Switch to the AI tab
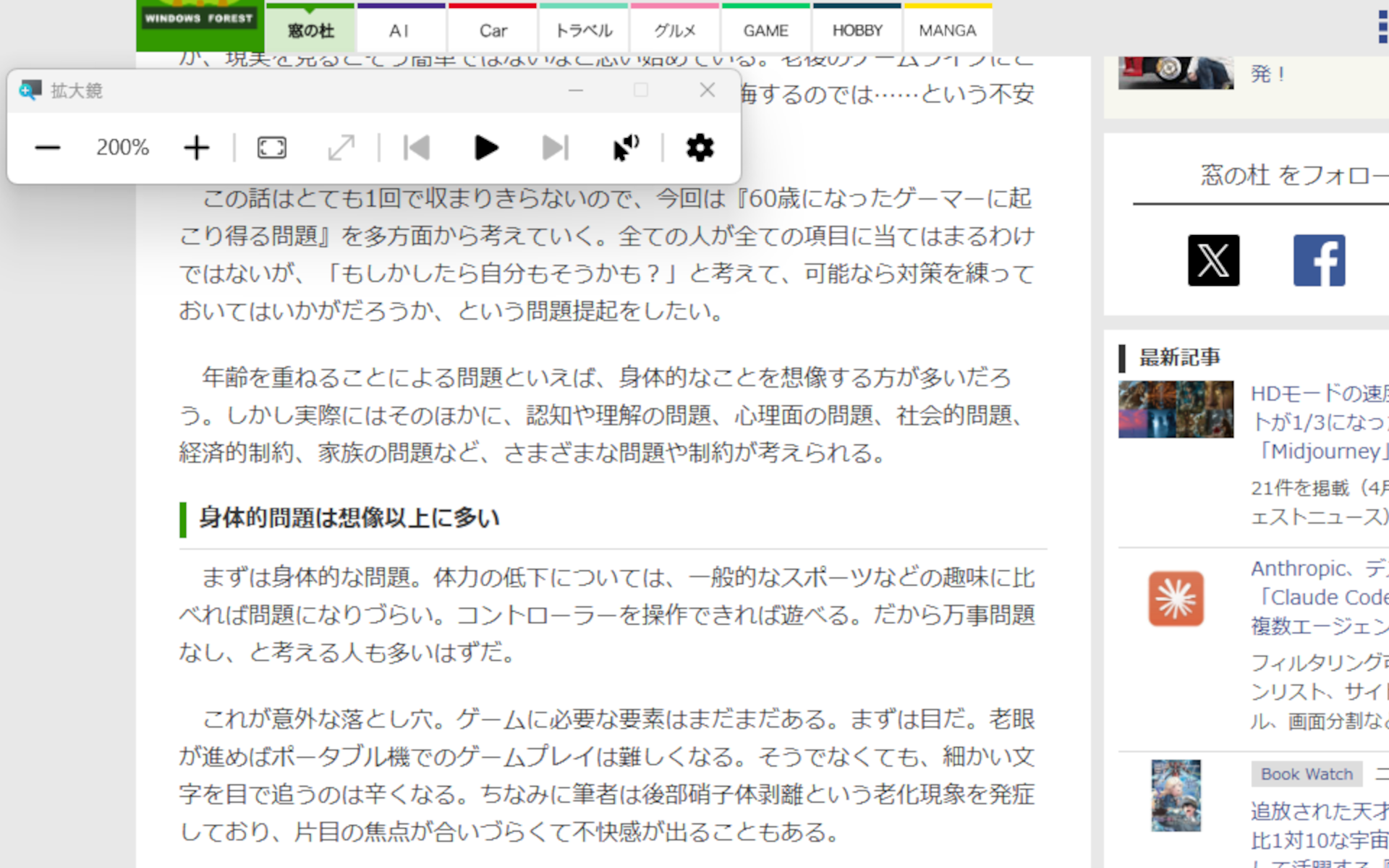The image size is (1389, 868). (400, 30)
